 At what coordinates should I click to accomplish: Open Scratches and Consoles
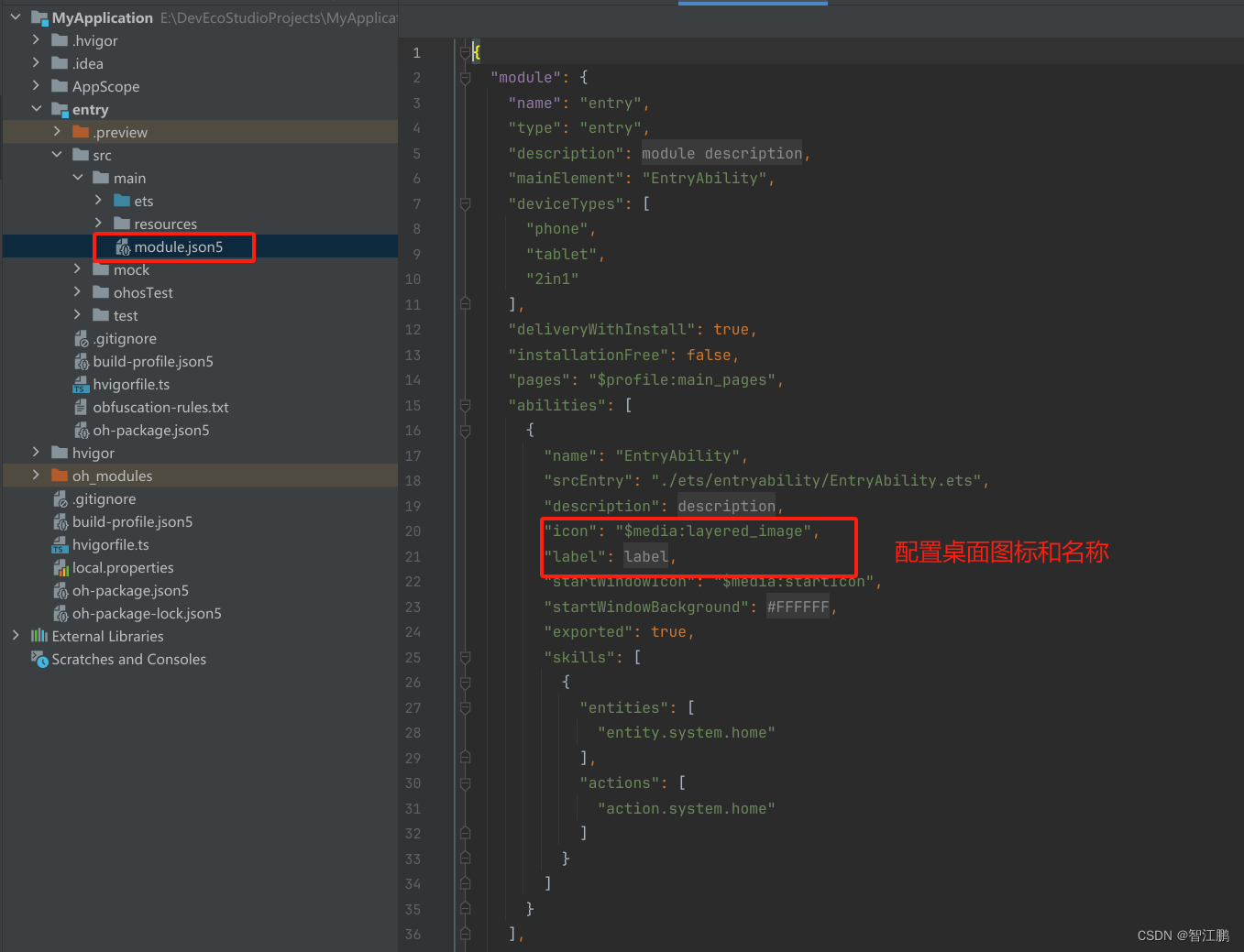pyautogui.click(x=128, y=659)
